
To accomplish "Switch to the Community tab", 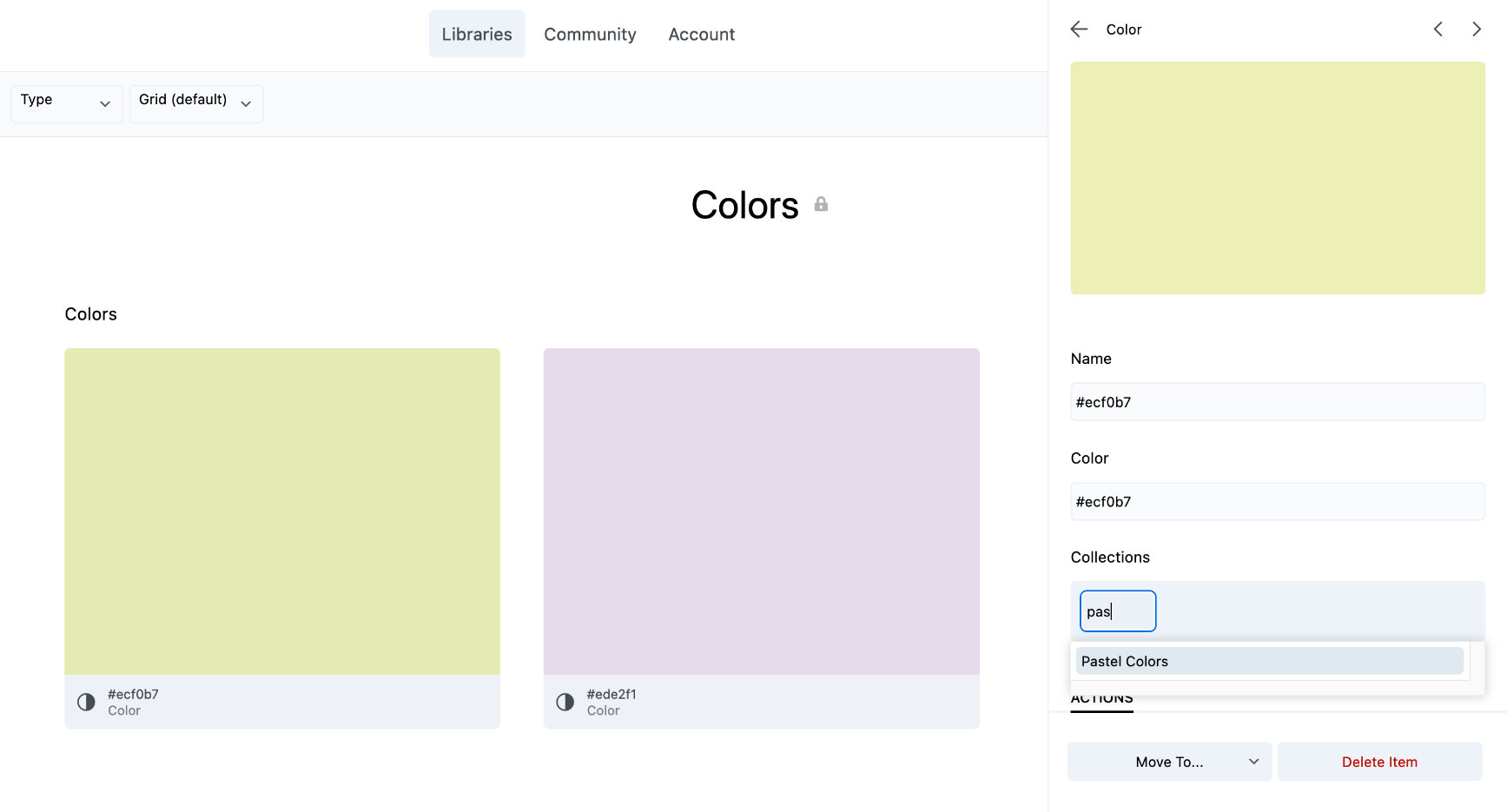I will click(590, 34).
